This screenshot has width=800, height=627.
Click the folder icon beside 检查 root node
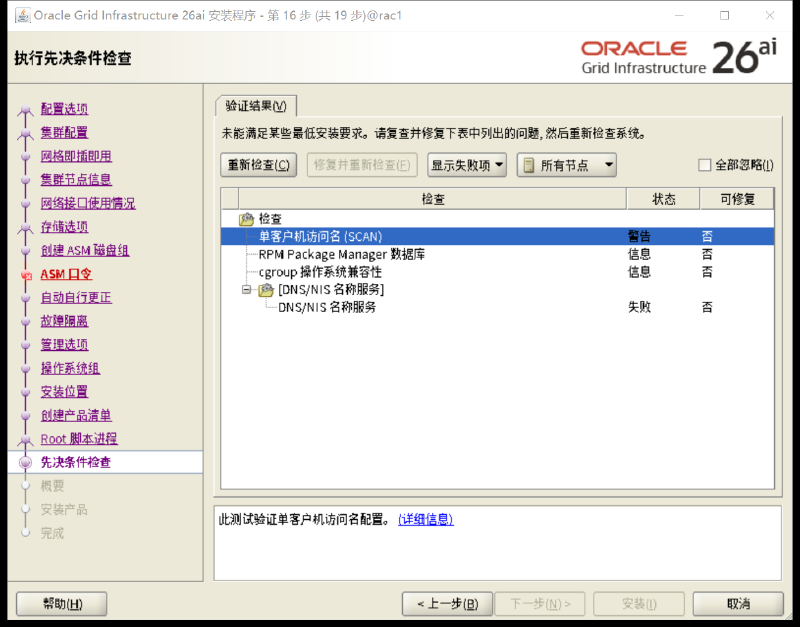pos(246,219)
